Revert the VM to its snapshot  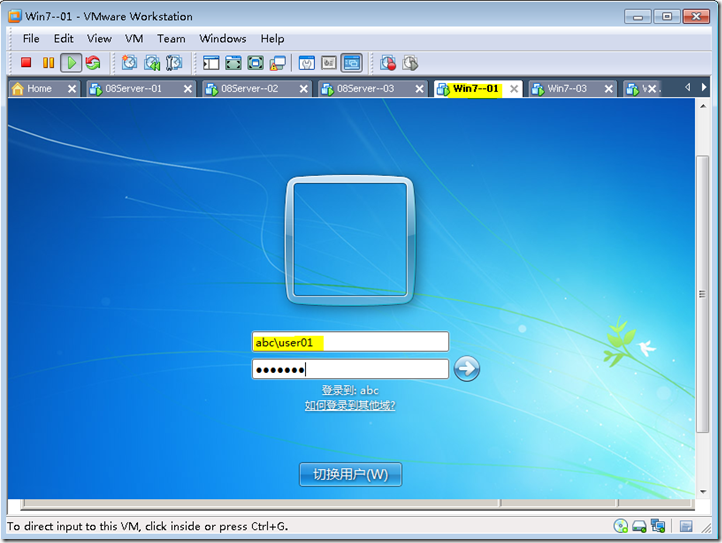pyautogui.click(x=152, y=63)
